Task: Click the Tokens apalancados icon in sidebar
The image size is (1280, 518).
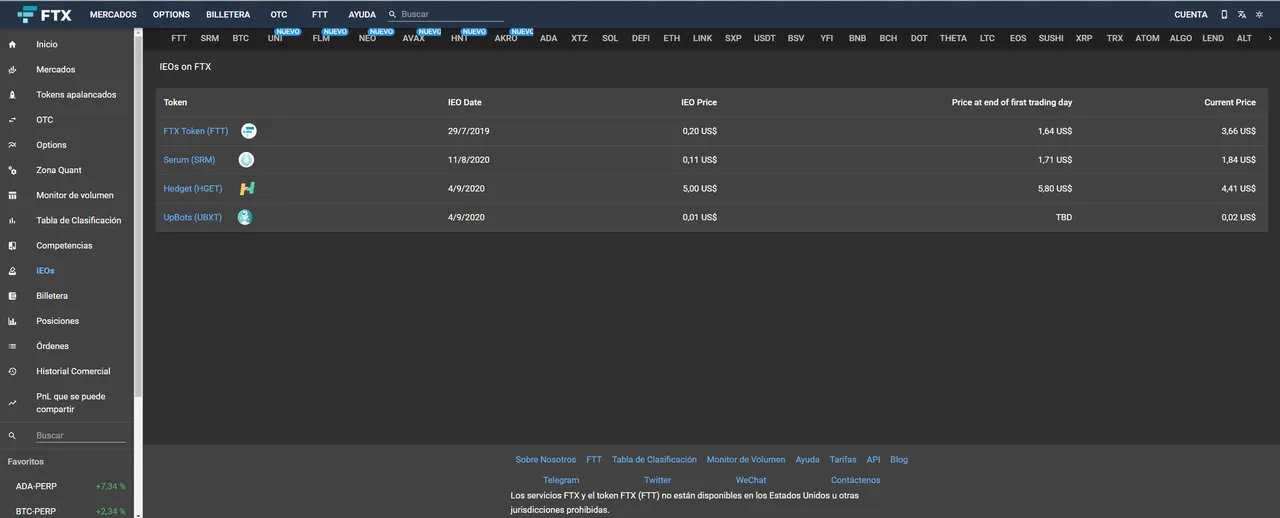Action: (x=12, y=94)
